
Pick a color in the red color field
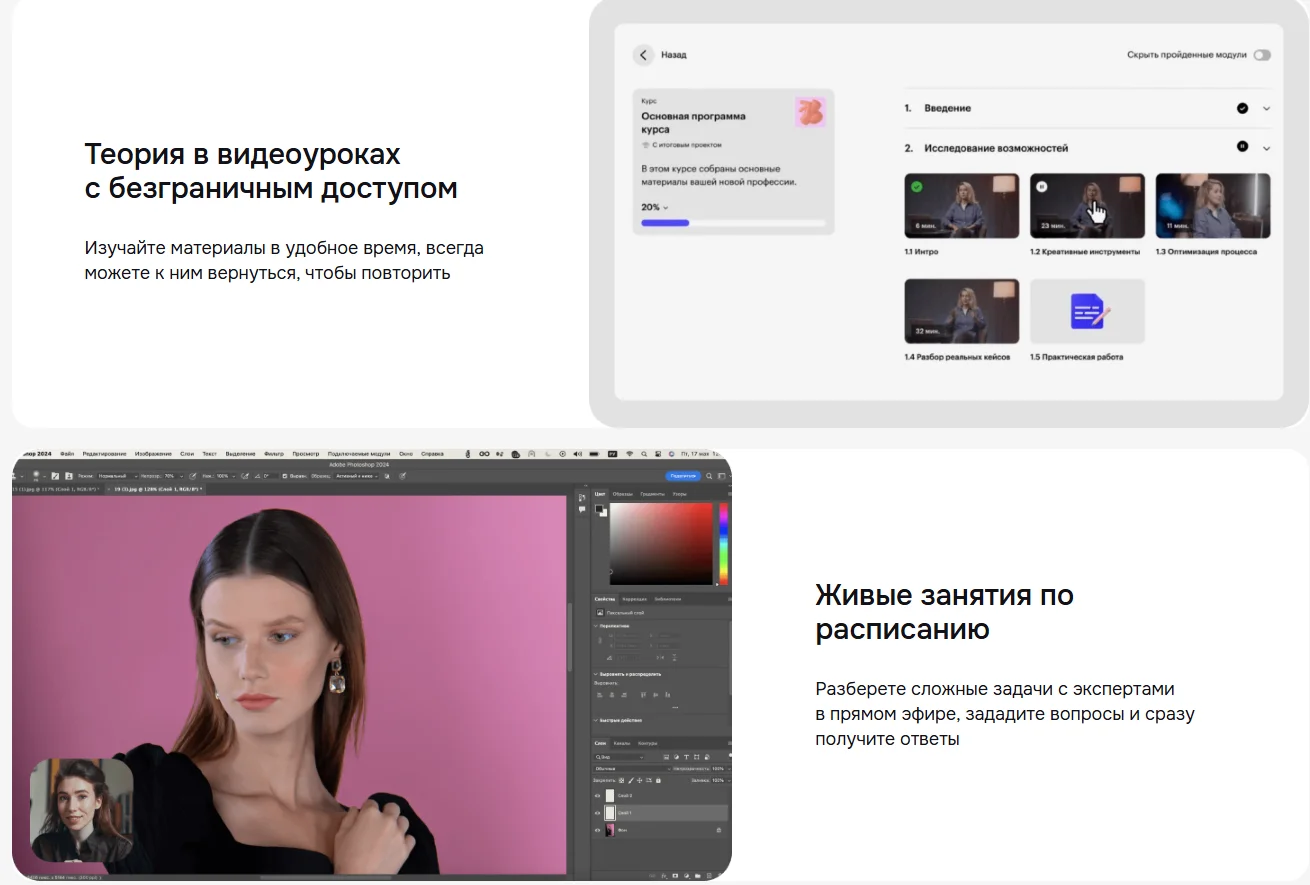tap(661, 543)
